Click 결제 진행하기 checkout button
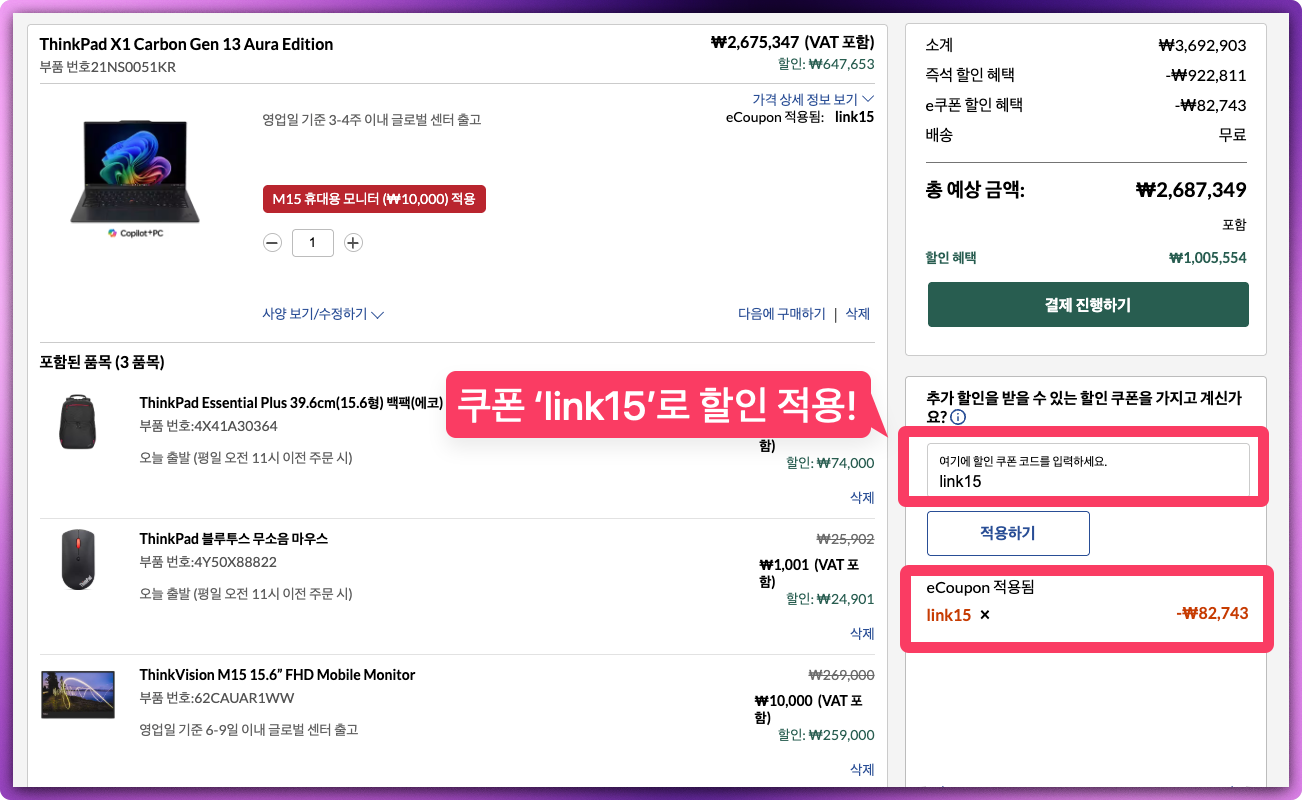The height and width of the screenshot is (800, 1302). pyautogui.click(x=1088, y=304)
